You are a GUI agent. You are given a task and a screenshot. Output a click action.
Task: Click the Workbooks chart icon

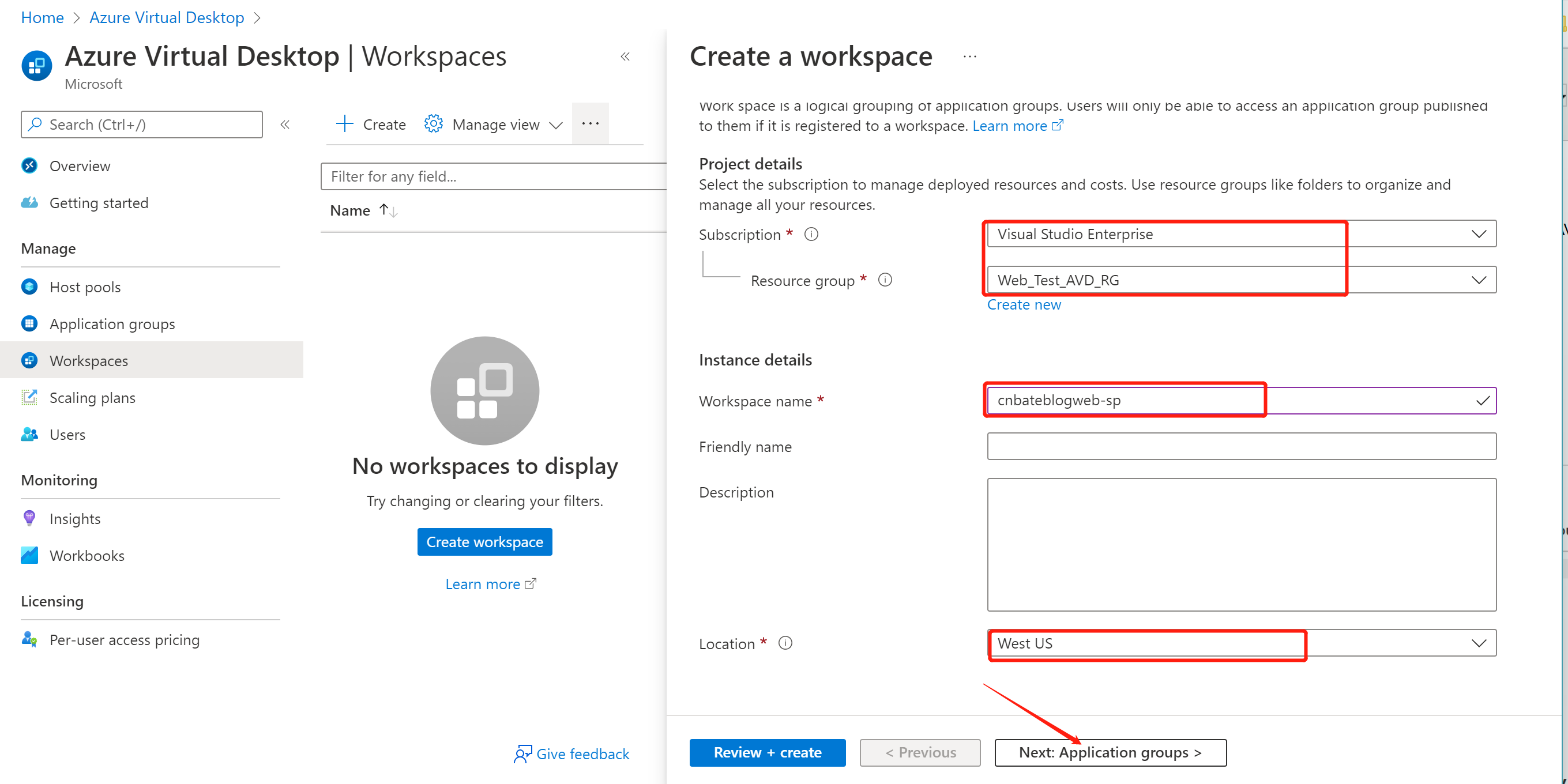tap(29, 555)
